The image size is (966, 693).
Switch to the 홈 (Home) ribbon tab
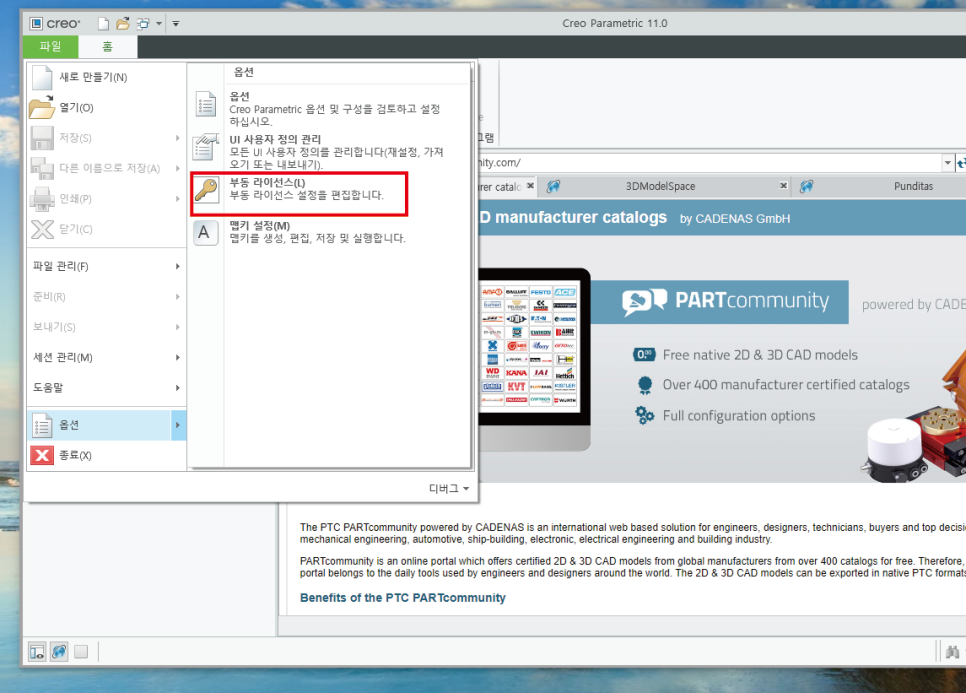point(107,47)
